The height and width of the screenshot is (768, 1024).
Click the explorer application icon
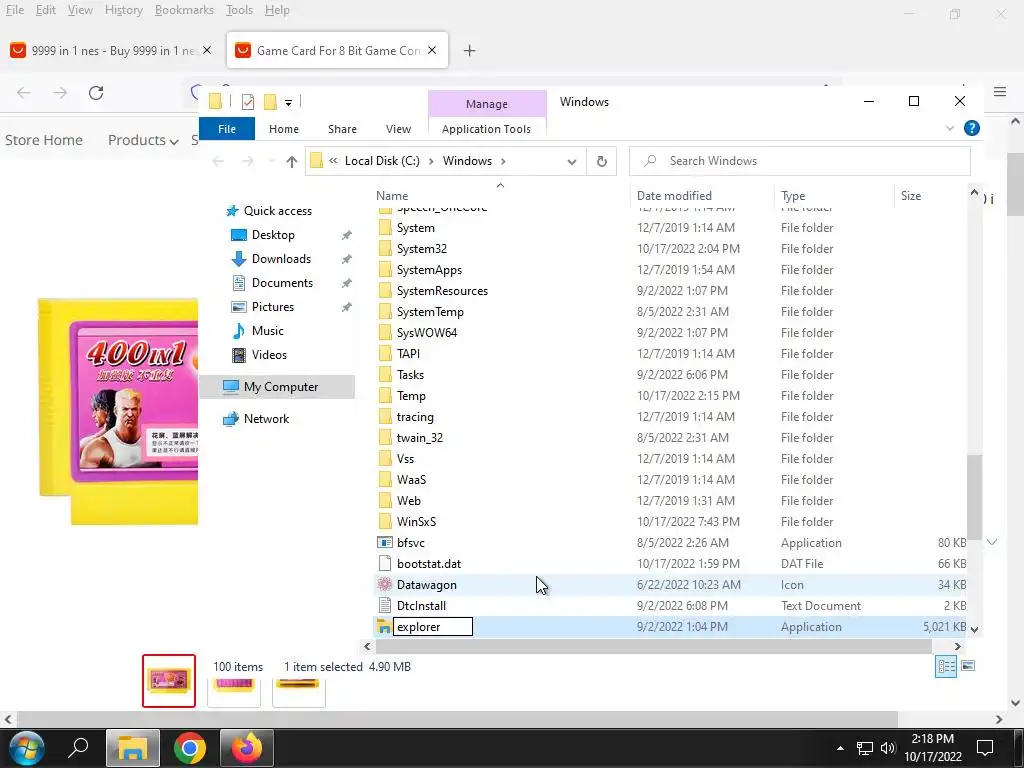[383, 627]
